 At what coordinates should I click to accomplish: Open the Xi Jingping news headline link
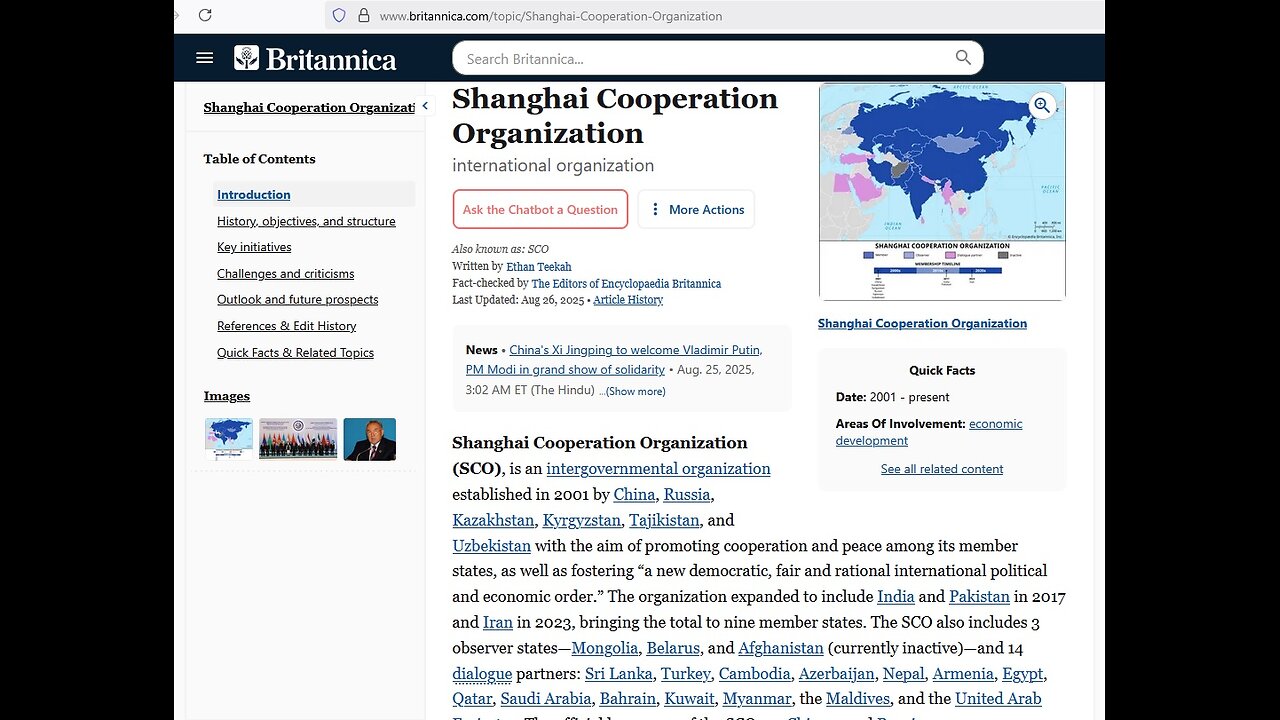614,360
